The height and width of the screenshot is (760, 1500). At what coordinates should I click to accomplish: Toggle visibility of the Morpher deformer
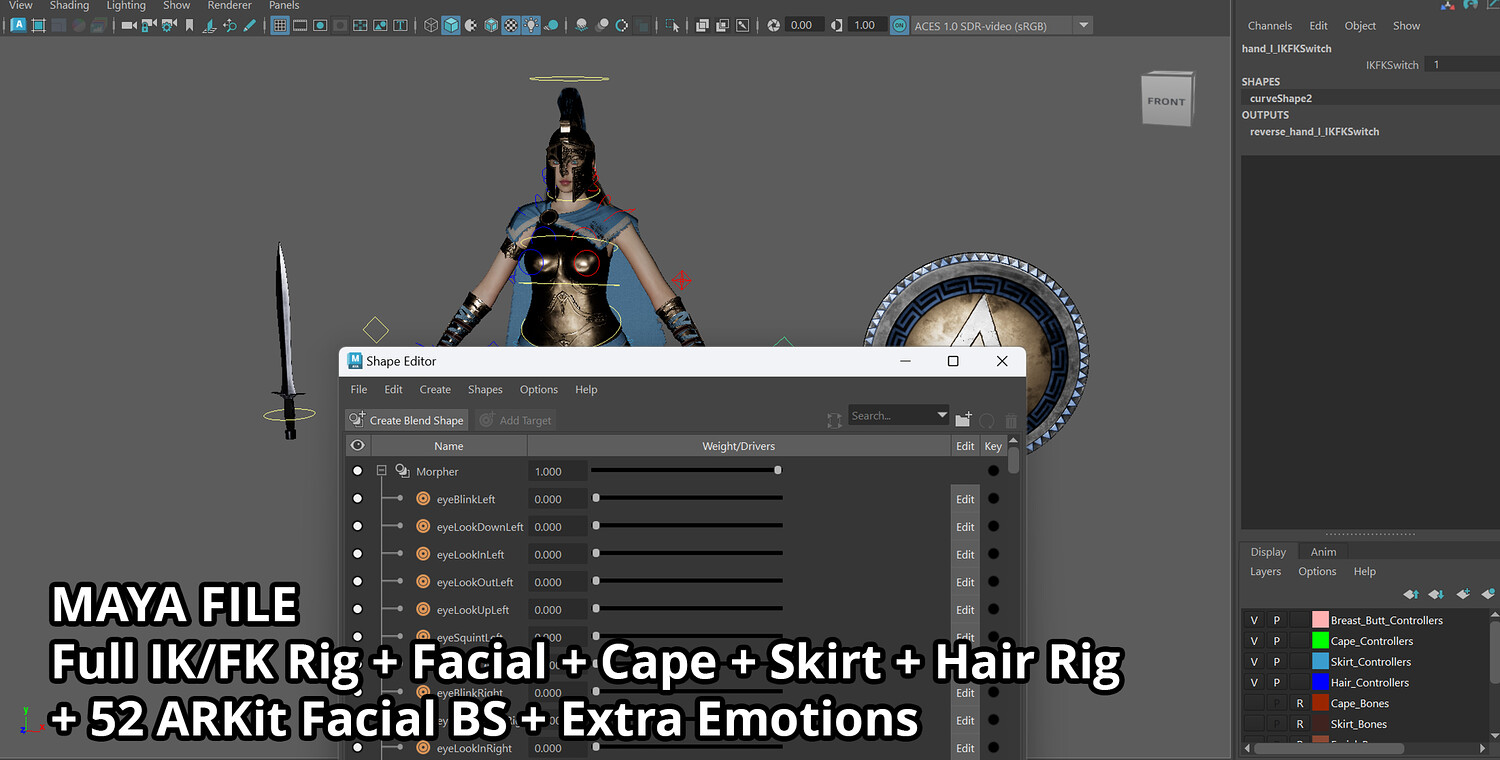pyautogui.click(x=358, y=471)
